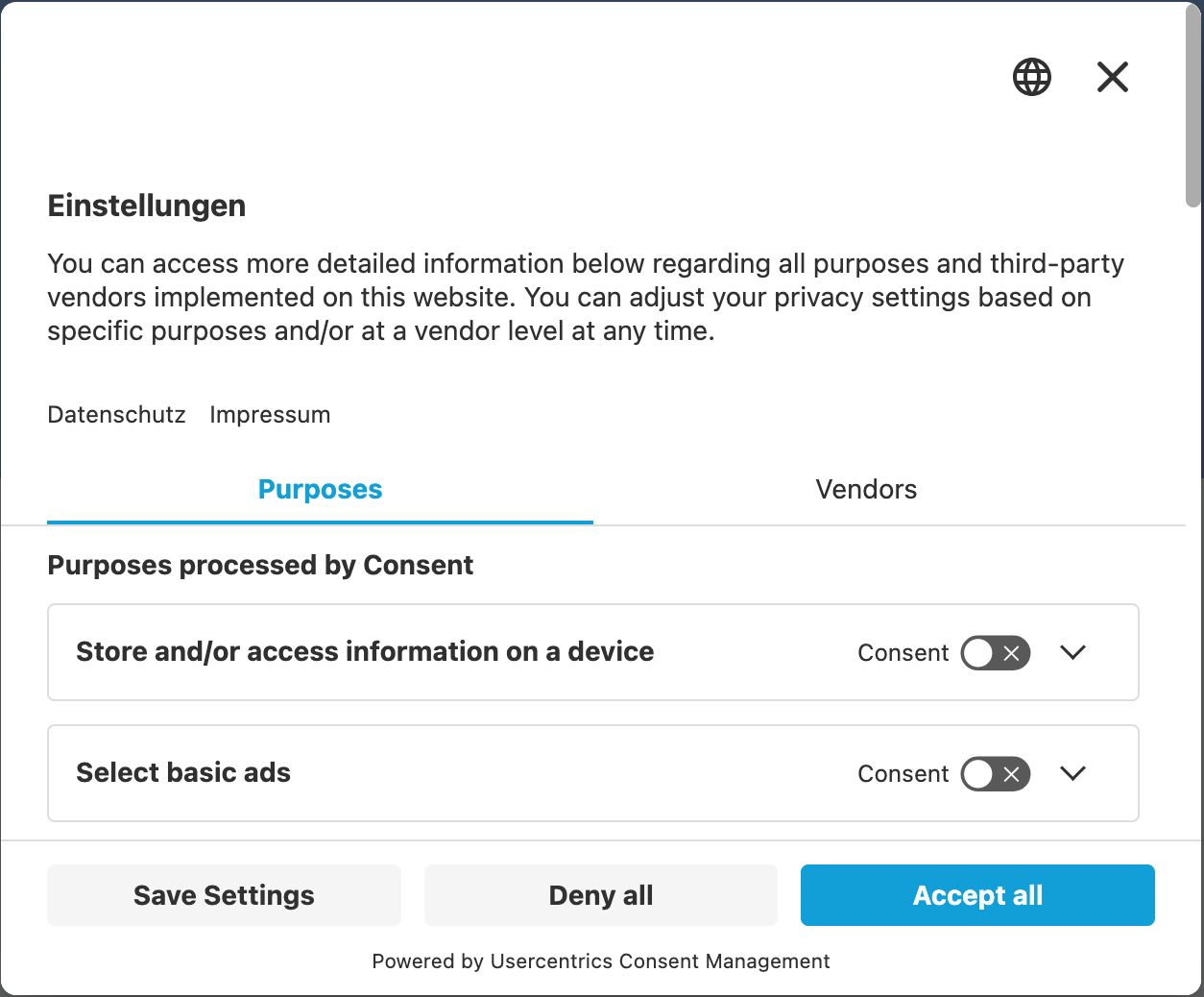1204x997 pixels.
Task: Click the Store and/or access information title
Action: click(365, 652)
